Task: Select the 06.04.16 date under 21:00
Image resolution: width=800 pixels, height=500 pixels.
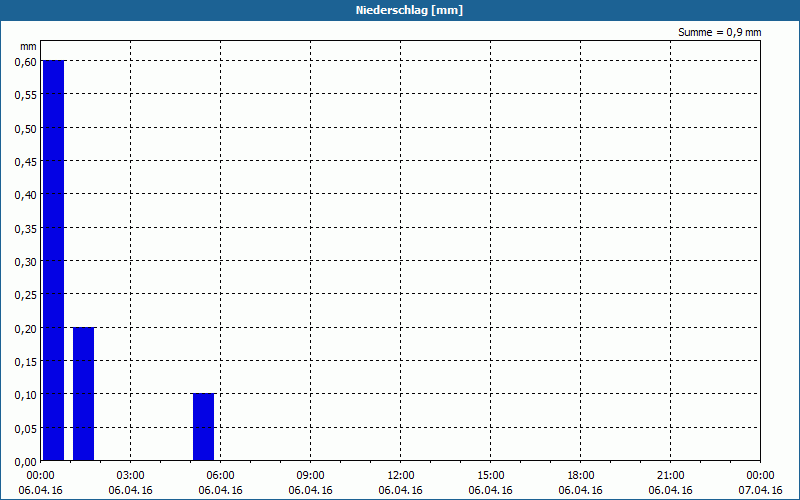Action: pyautogui.click(x=670, y=490)
